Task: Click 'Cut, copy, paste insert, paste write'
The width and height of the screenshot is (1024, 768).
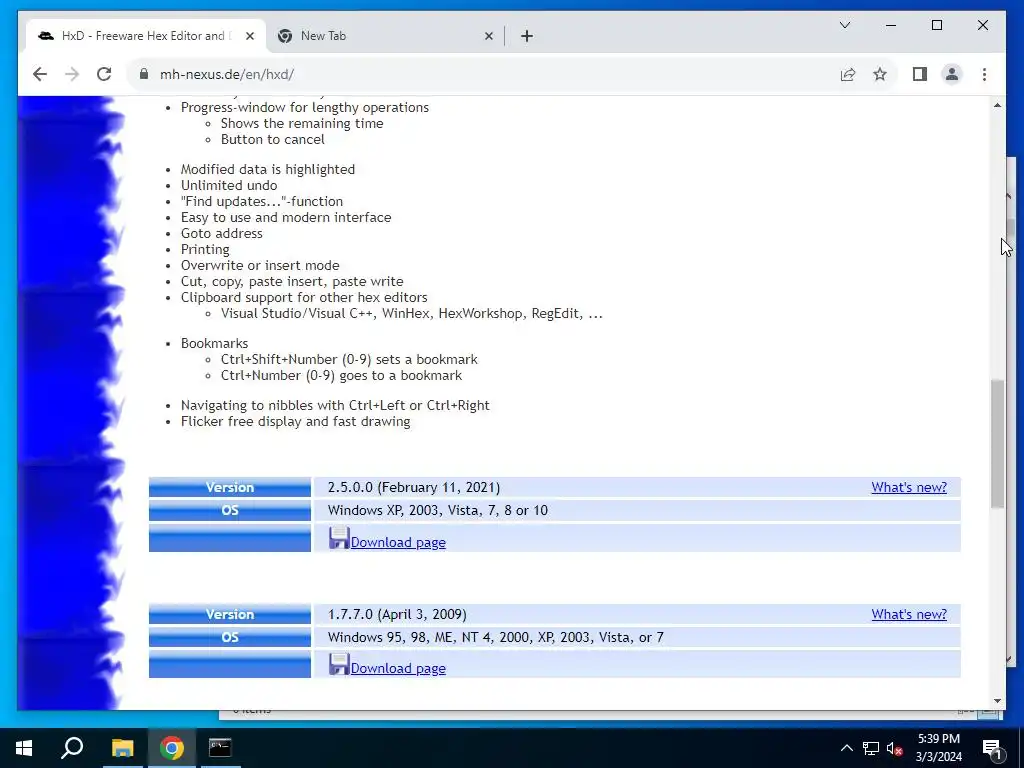Action: [292, 281]
